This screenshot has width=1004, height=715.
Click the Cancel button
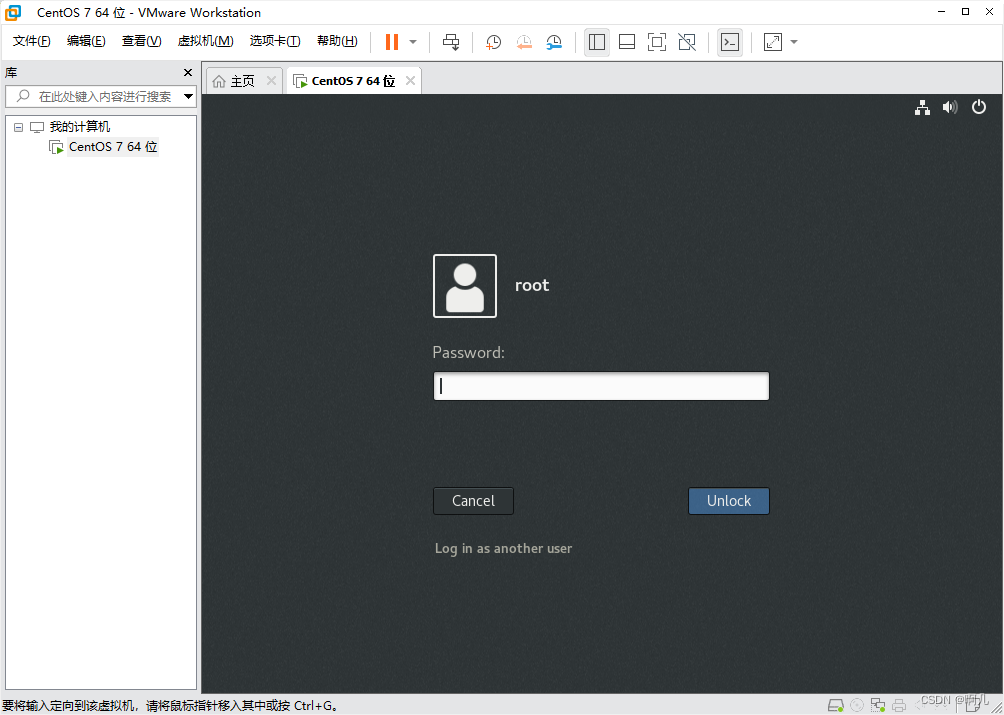pos(473,501)
